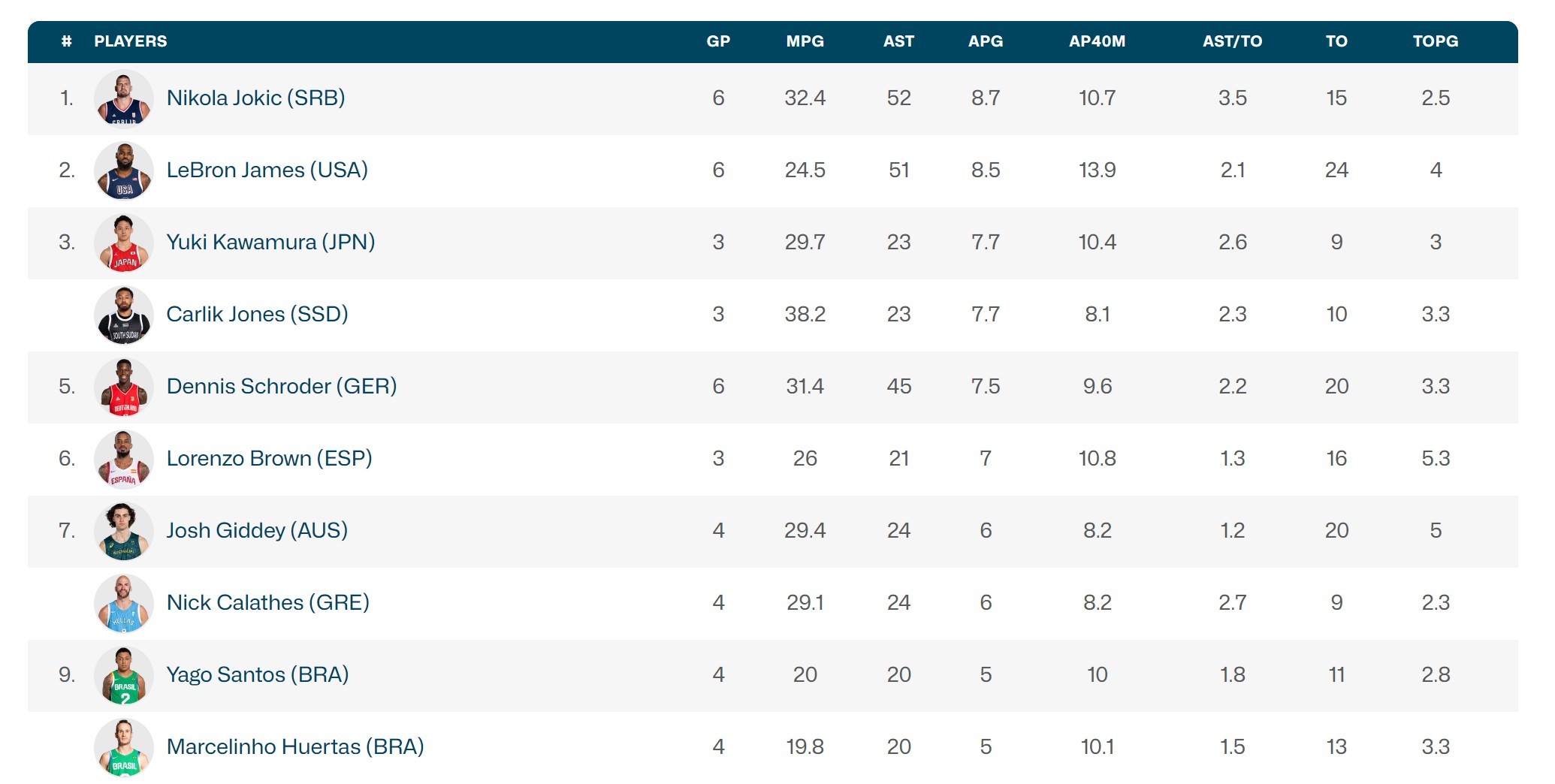Open Lorenzo Brown's avatar image
The image size is (1555, 784).
pyautogui.click(x=124, y=460)
